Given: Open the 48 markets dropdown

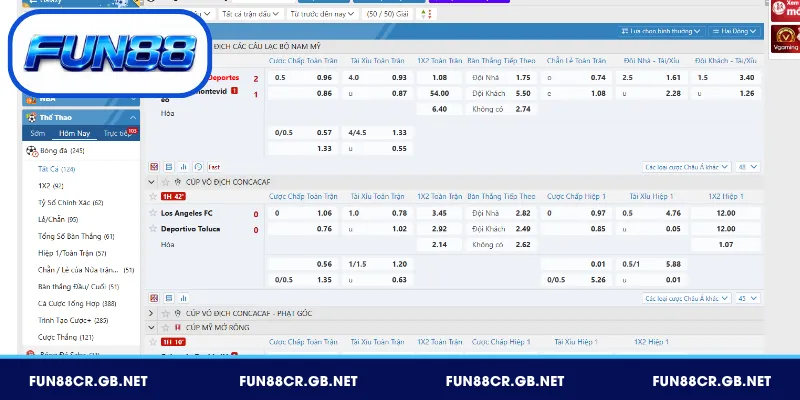Looking at the screenshot, I should pos(748,167).
